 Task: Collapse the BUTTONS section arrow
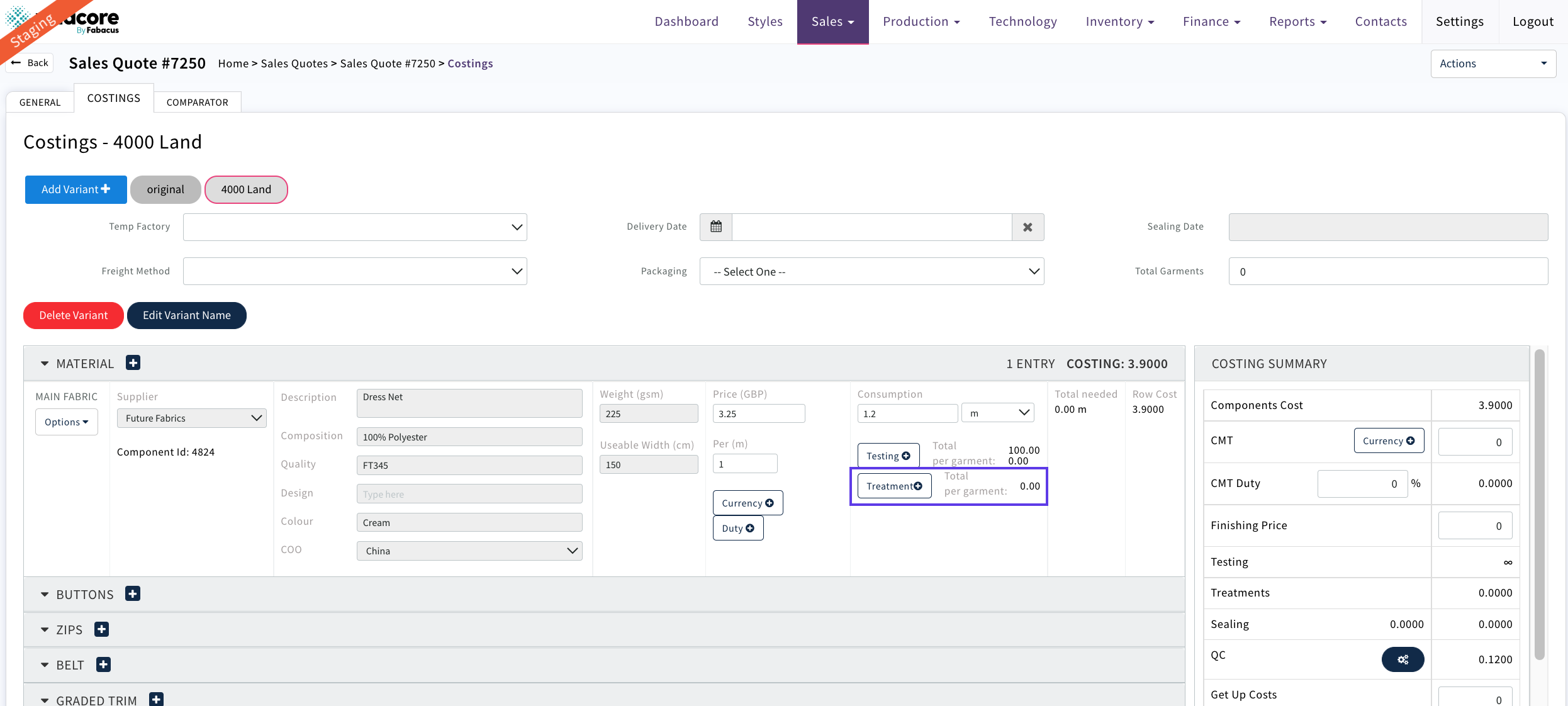pos(45,595)
